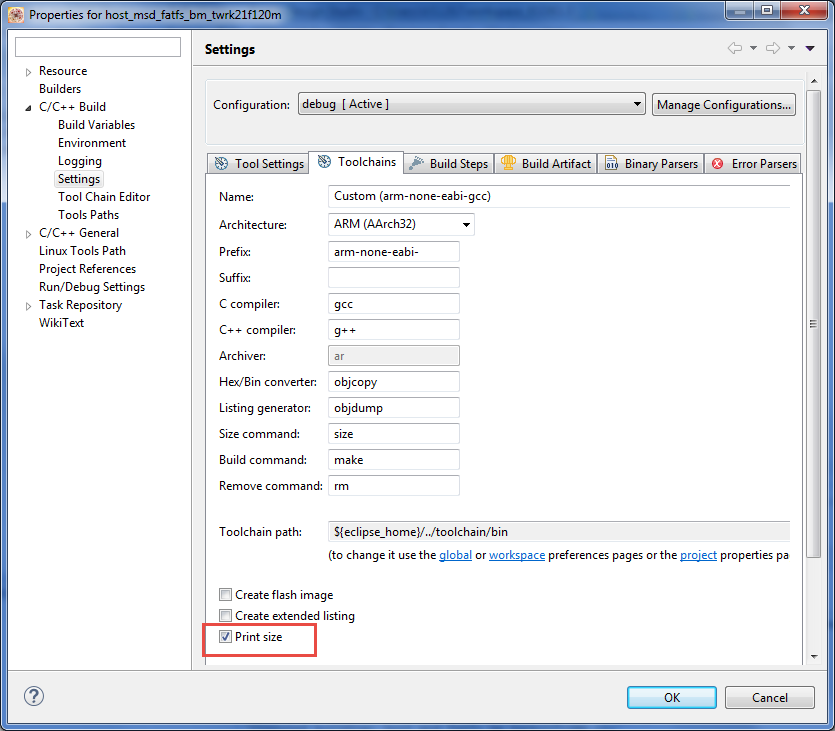Switch to the Toolchains tab
This screenshot has width=835, height=731.
pos(356,162)
